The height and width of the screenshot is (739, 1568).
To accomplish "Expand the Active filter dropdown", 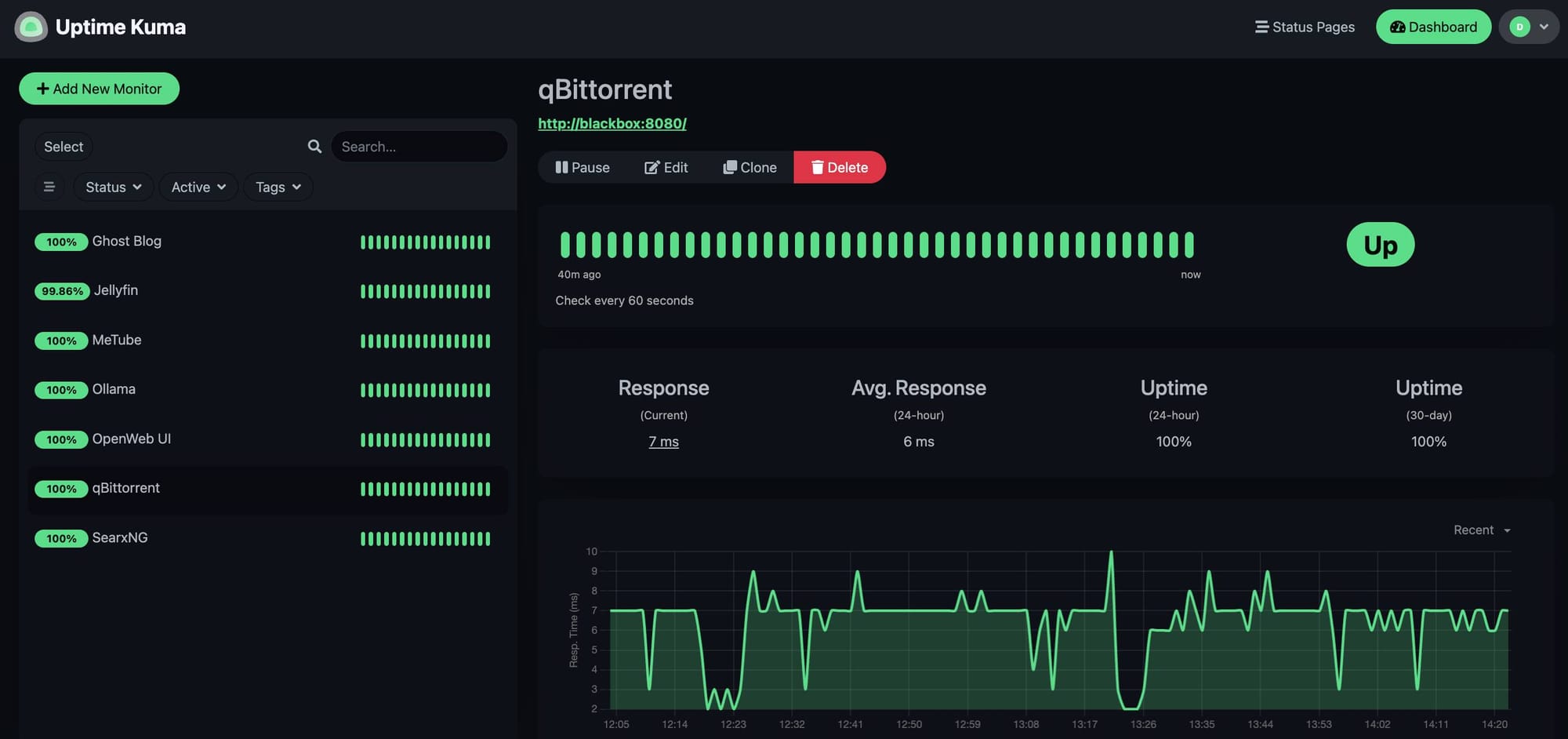I will (x=198, y=187).
